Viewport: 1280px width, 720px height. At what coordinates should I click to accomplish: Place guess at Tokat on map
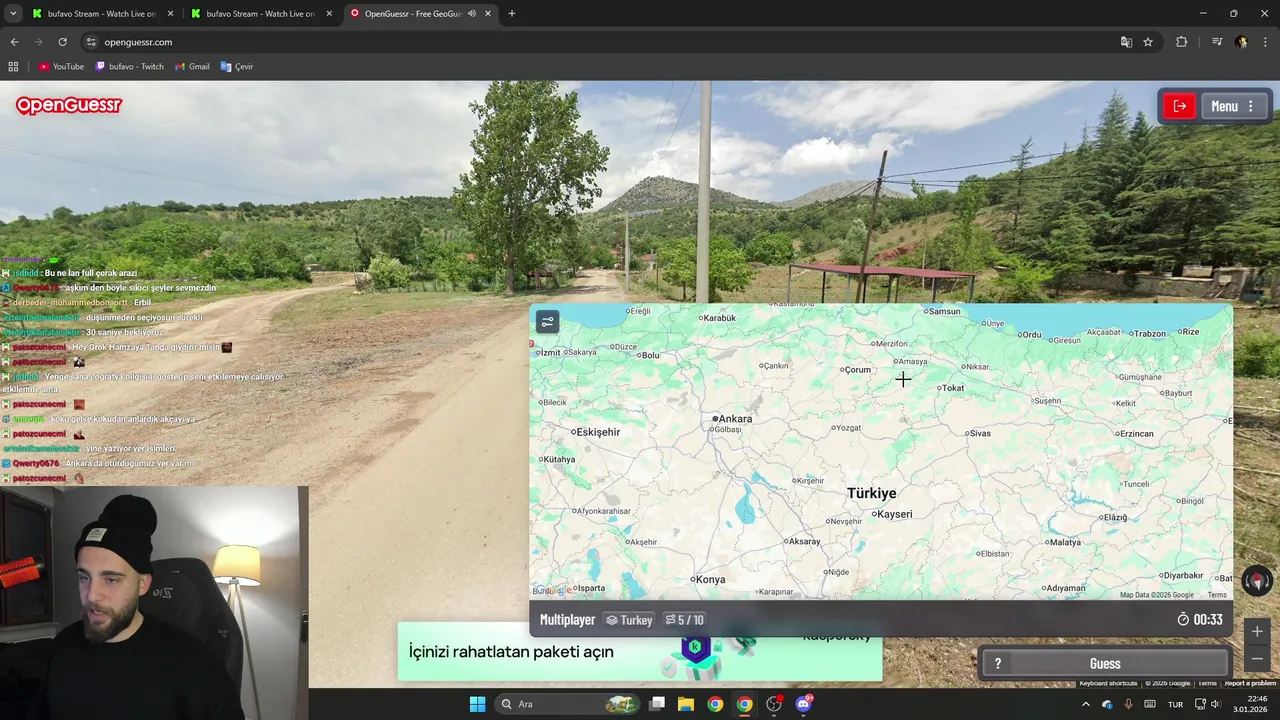coord(951,388)
